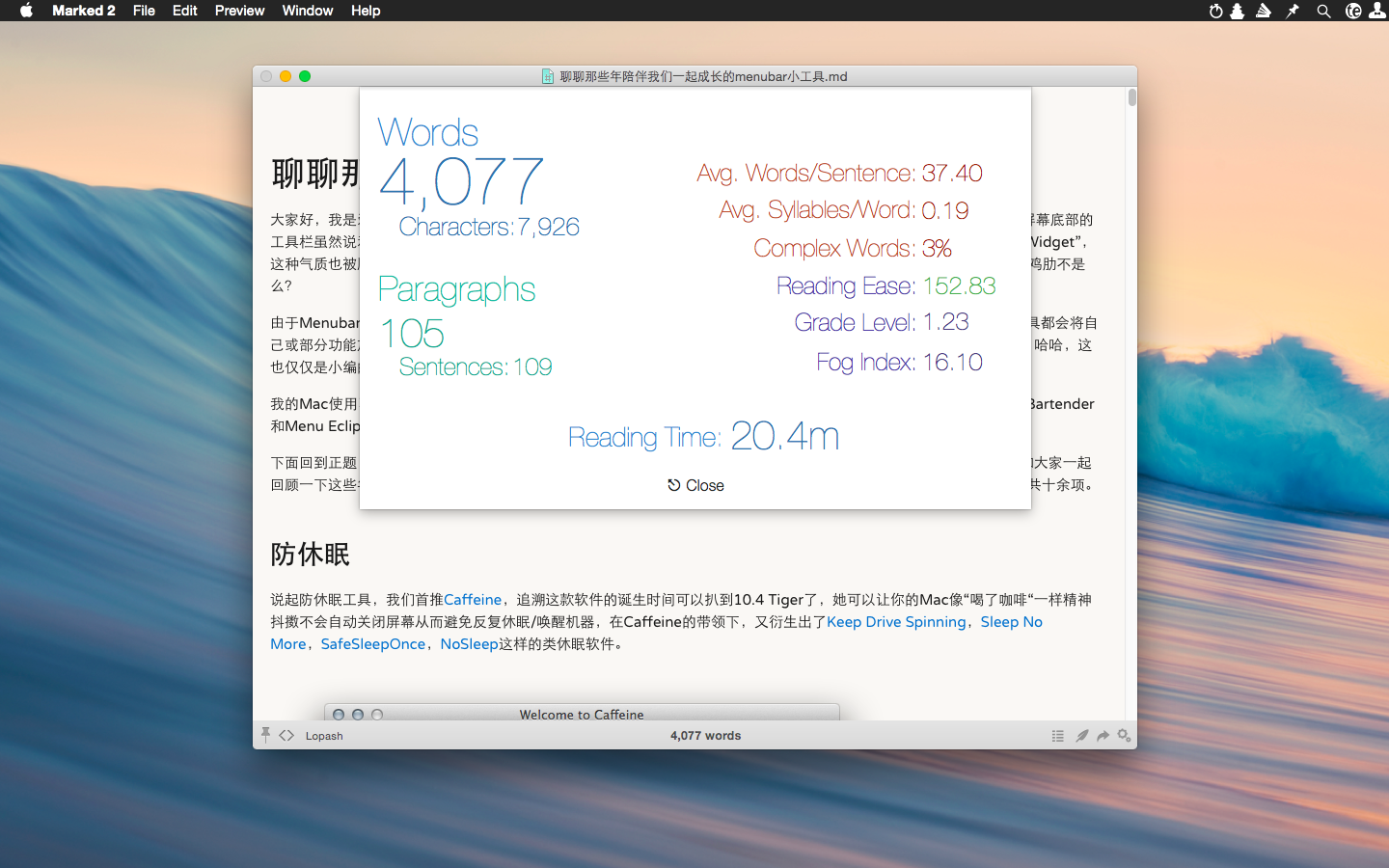Click Grade Level: 1.23 statistic
Image resolution: width=1389 pixels, height=868 pixels.
click(882, 322)
